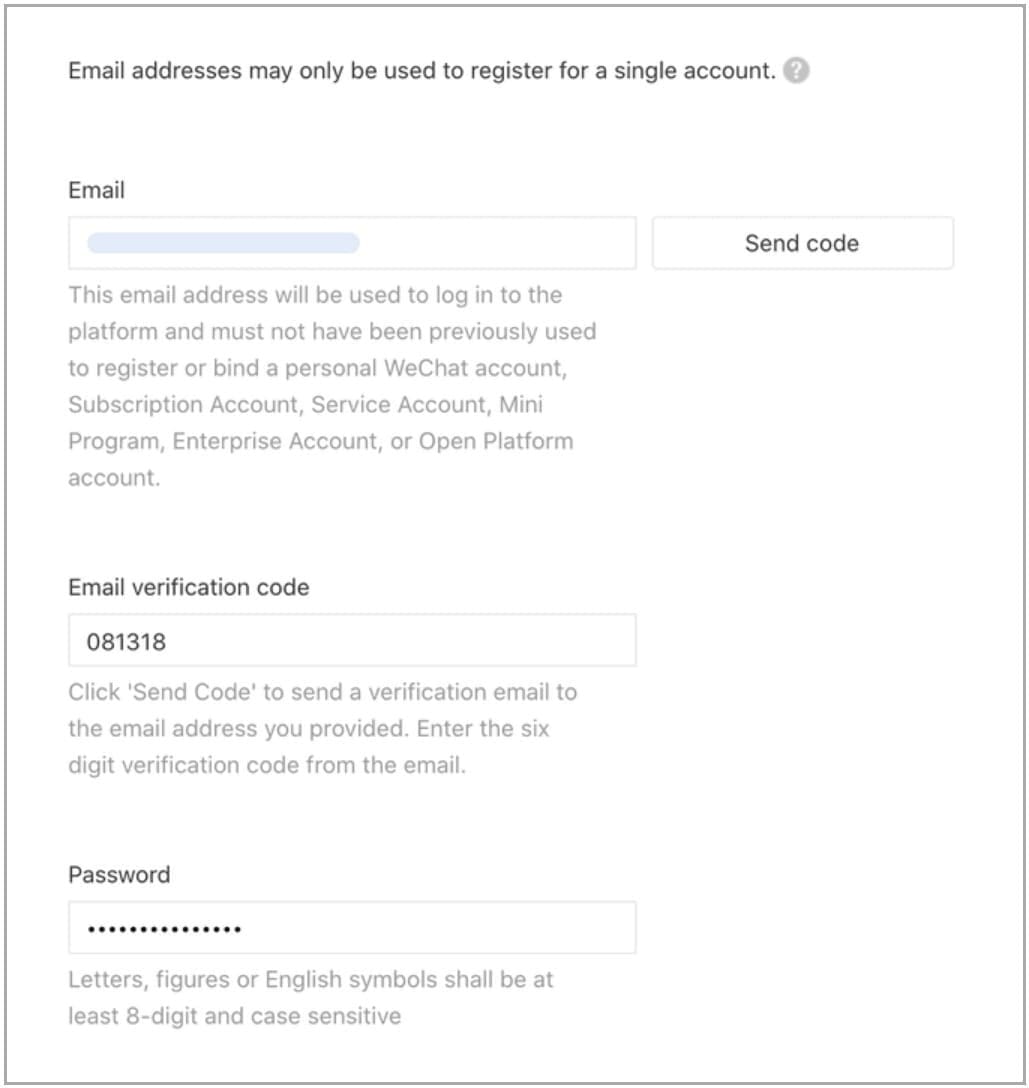
Task: Focus the masked password entry box
Action: coord(350,927)
